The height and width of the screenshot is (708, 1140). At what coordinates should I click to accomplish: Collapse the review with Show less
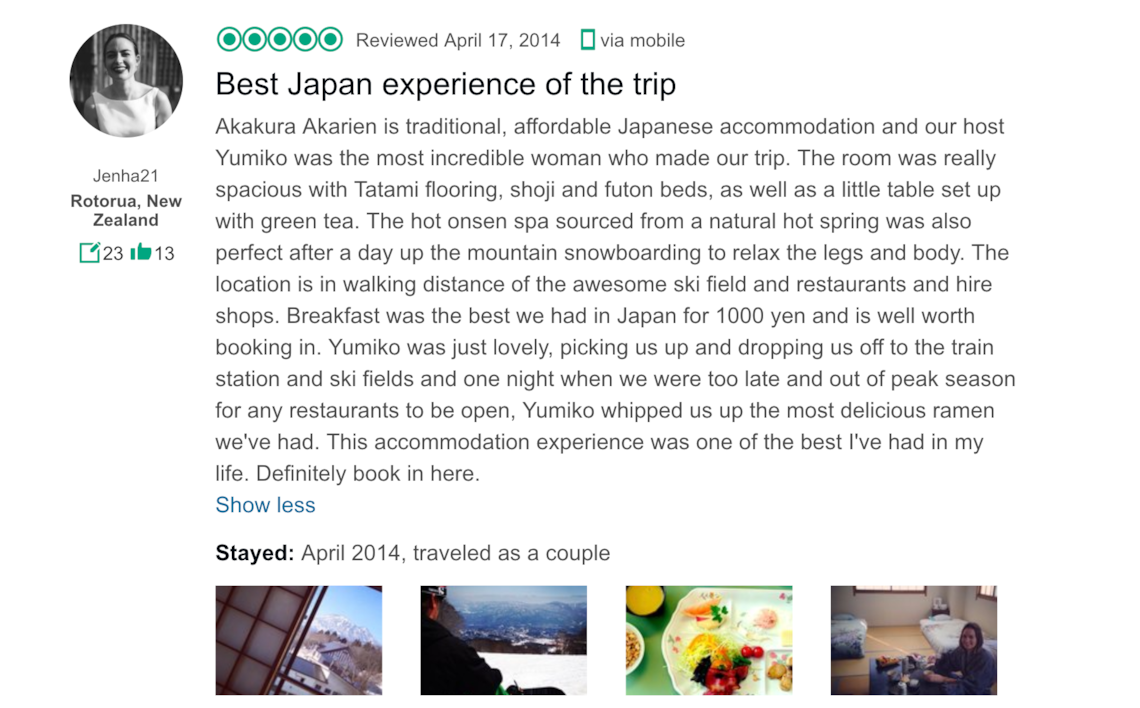coord(265,504)
